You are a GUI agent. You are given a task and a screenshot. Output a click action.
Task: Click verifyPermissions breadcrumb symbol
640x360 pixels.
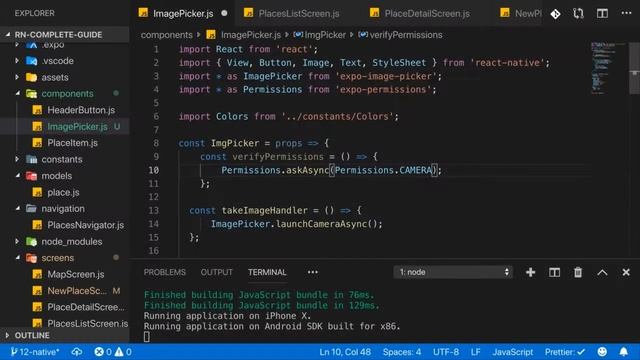click(x=406, y=35)
